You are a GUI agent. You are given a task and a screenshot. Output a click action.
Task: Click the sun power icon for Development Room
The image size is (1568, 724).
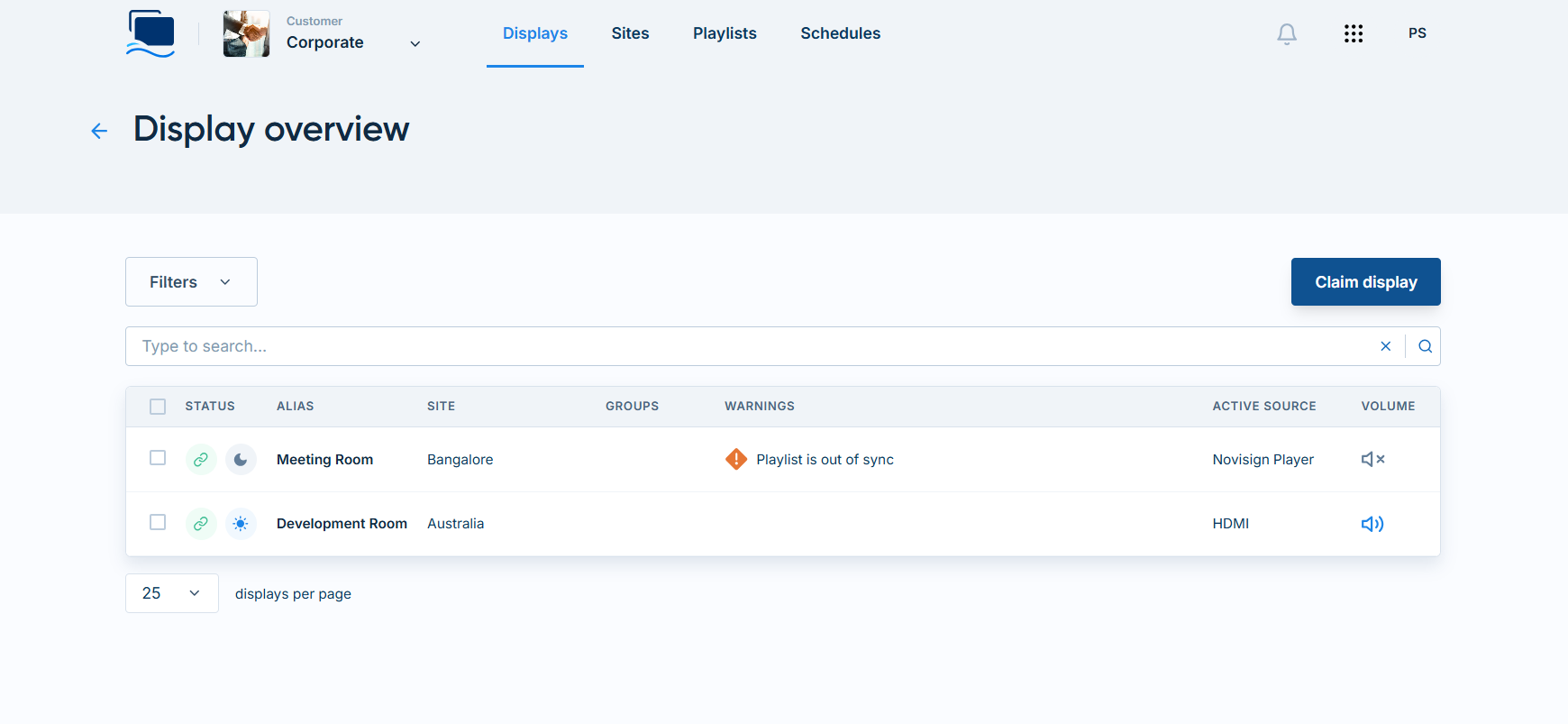pos(241,524)
